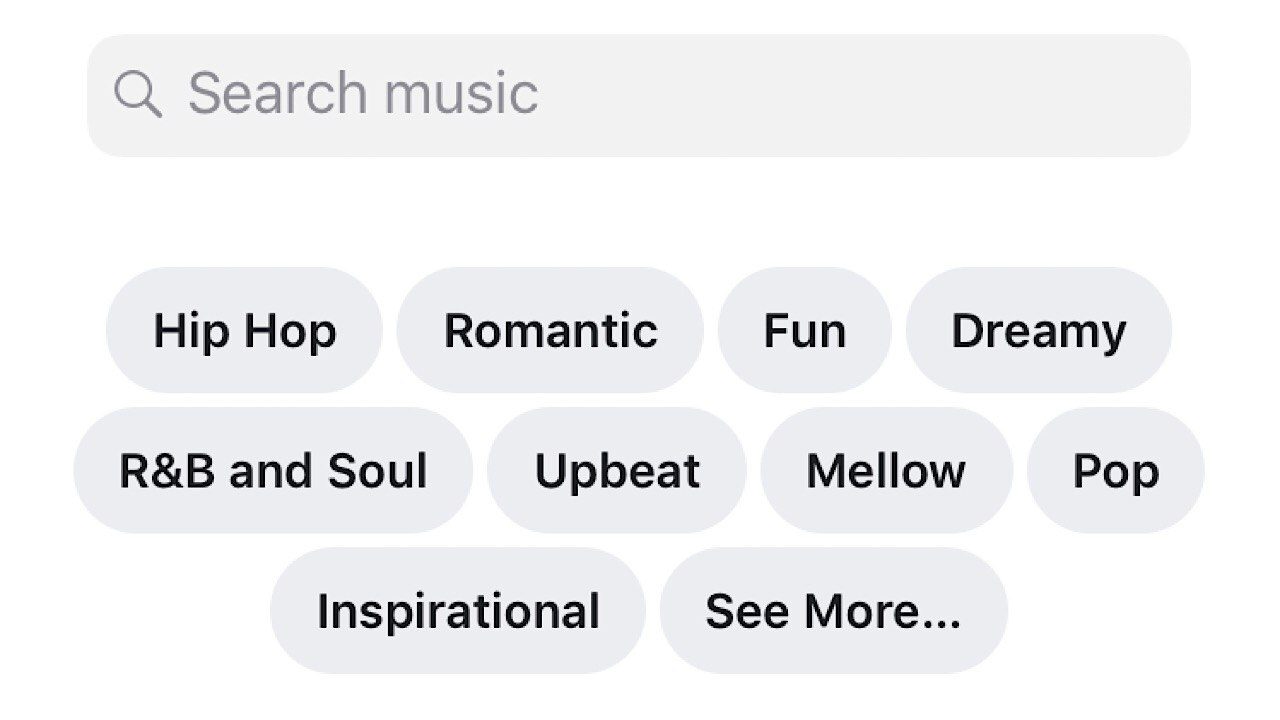
Task: Select the R&B and Soul category
Action: click(x=273, y=470)
